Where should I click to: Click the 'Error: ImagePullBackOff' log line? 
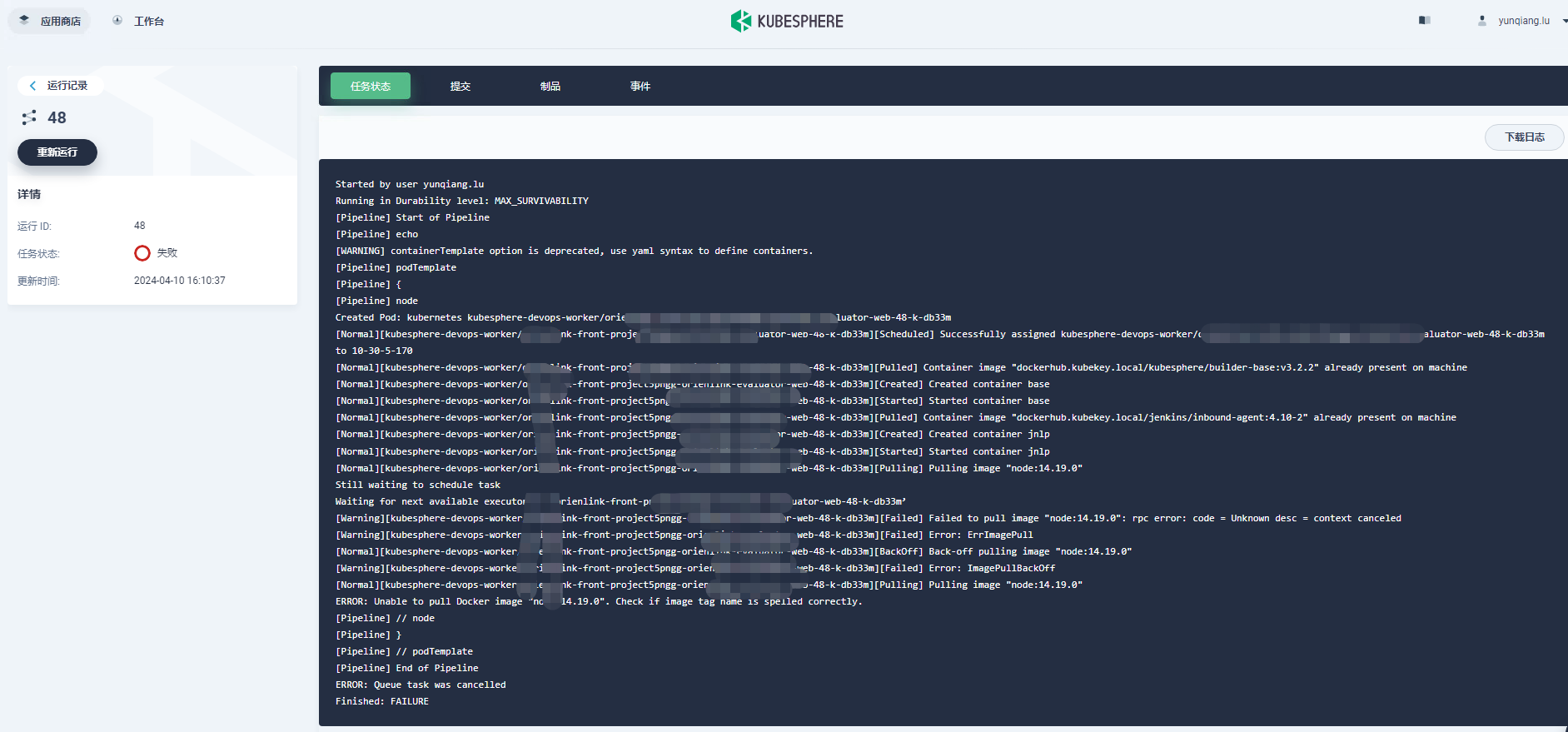(x=695, y=568)
